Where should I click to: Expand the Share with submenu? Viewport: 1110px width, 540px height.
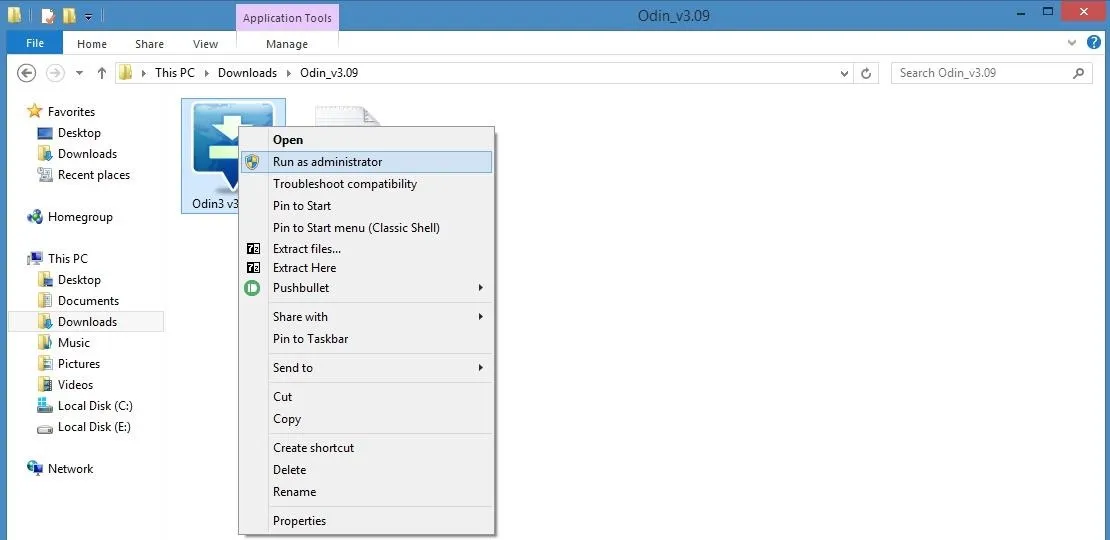click(366, 317)
